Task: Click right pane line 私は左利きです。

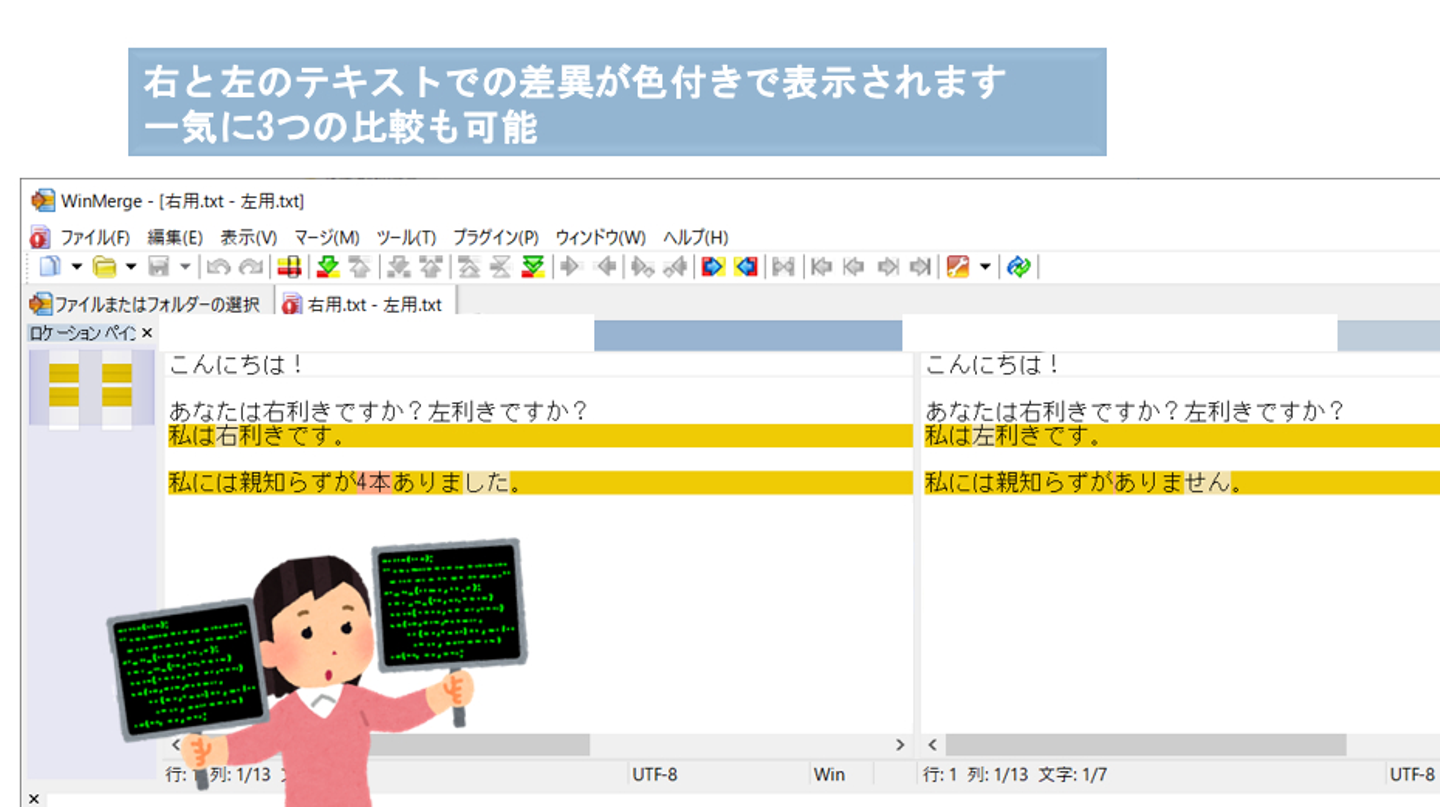Action: tap(1182, 436)
